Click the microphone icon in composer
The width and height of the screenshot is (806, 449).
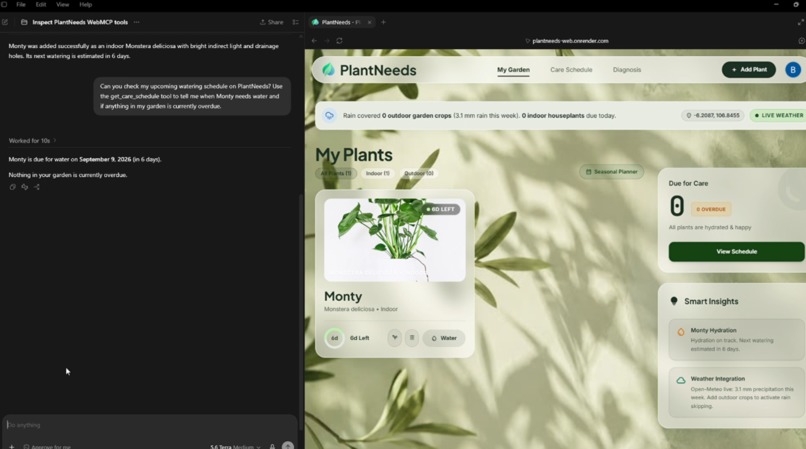tap(272, 446)
